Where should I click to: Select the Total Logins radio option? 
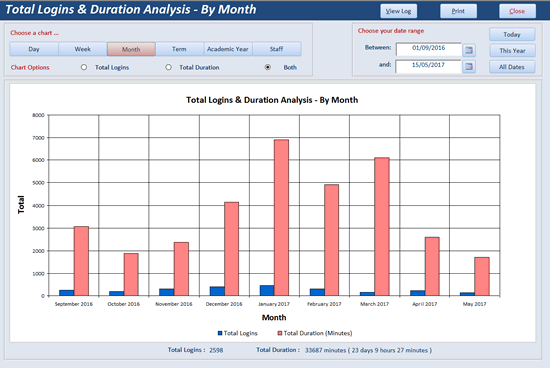(84, 67)
